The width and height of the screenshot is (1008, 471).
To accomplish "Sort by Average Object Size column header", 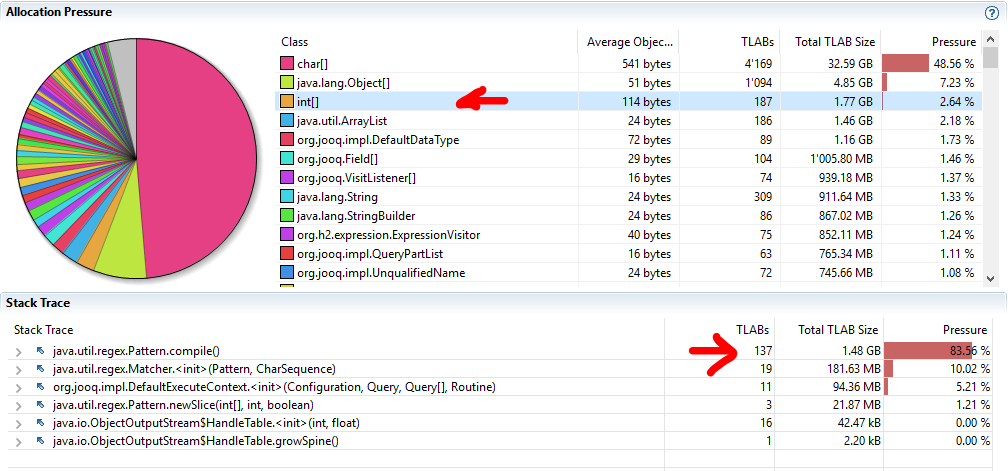I will coord(628,42).
